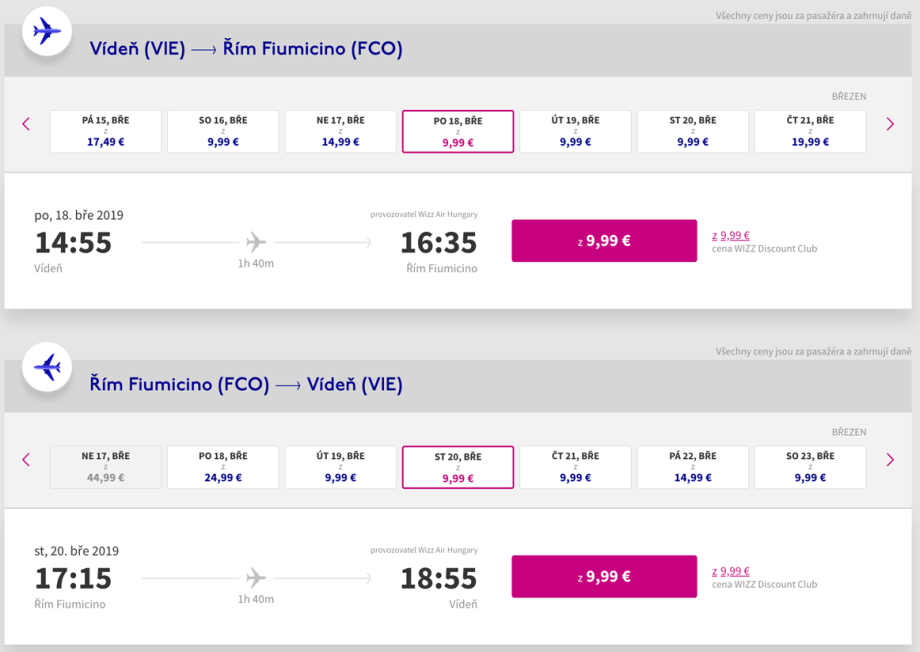
Task: Show later outbound dates with the right arrow
Action: 890,124
